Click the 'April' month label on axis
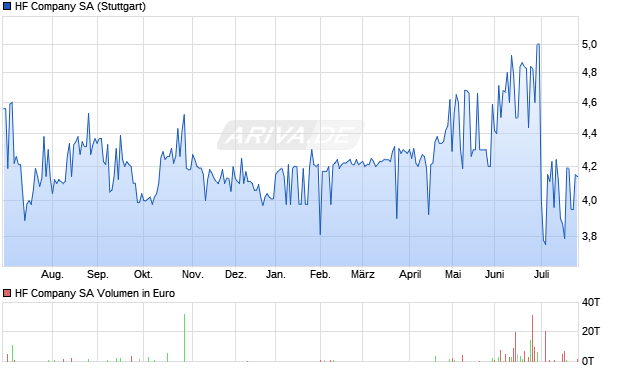Viewport: 620px width, 371px height. [x=410, y=274]
